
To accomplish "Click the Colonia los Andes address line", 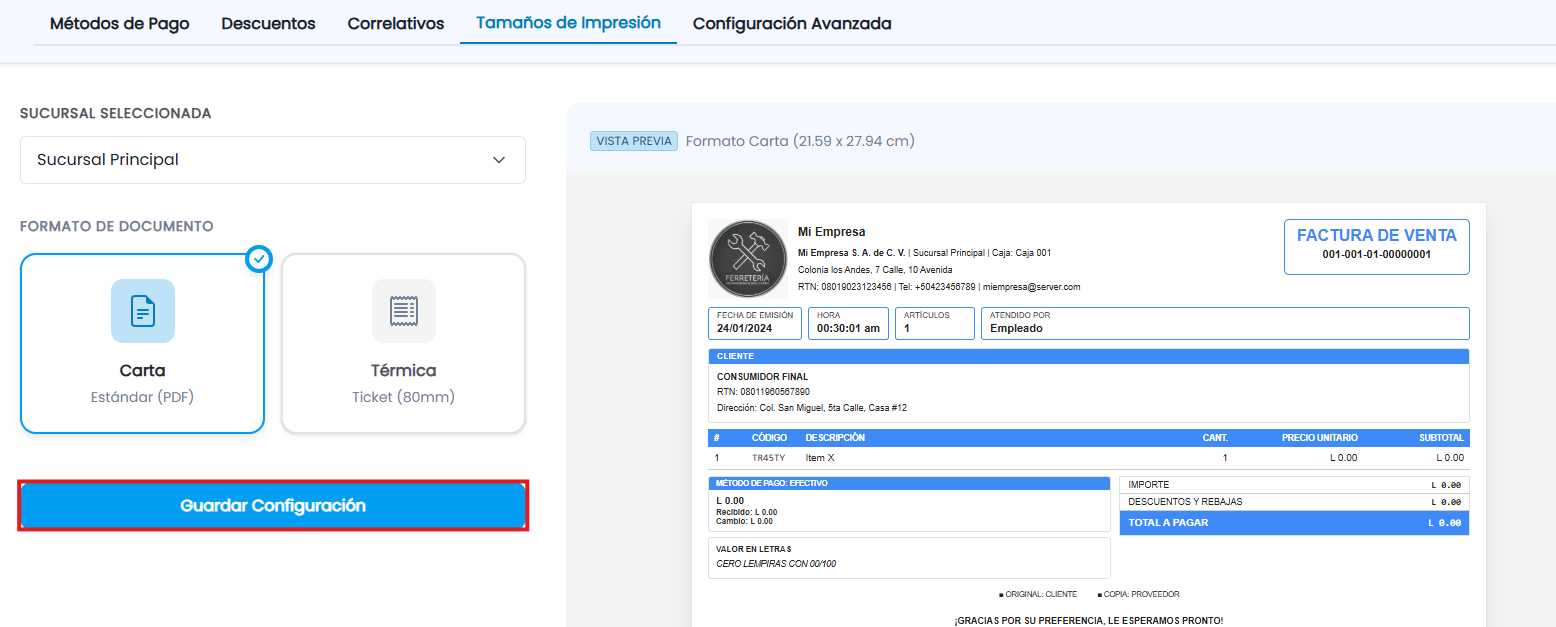I will 875,270.
